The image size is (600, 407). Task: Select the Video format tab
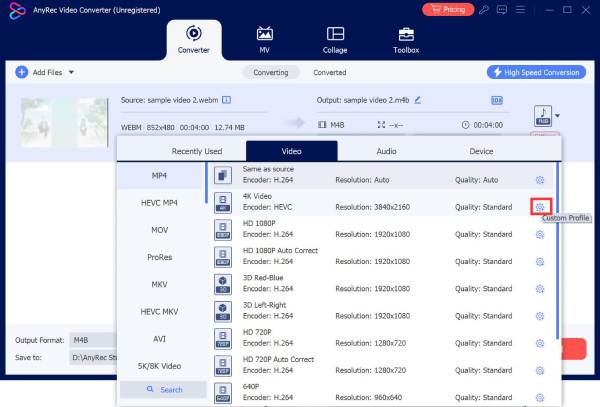[292, 151]
